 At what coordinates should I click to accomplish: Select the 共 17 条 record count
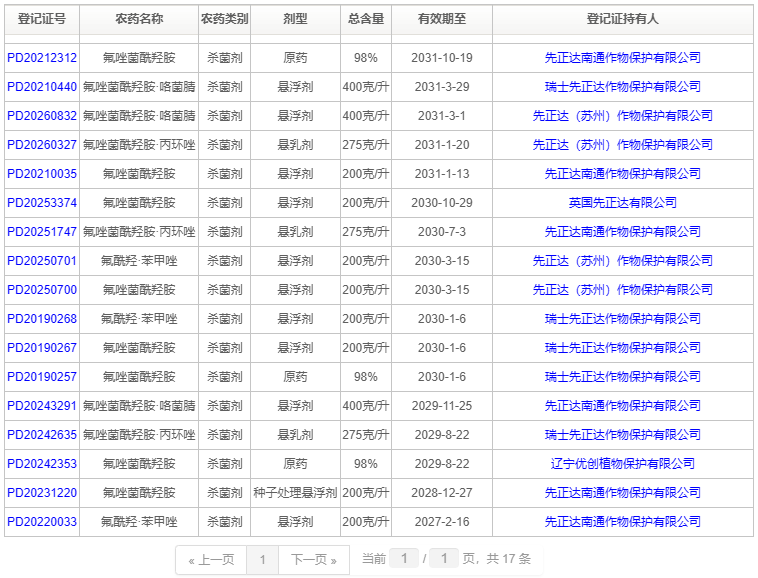[509, 559]
